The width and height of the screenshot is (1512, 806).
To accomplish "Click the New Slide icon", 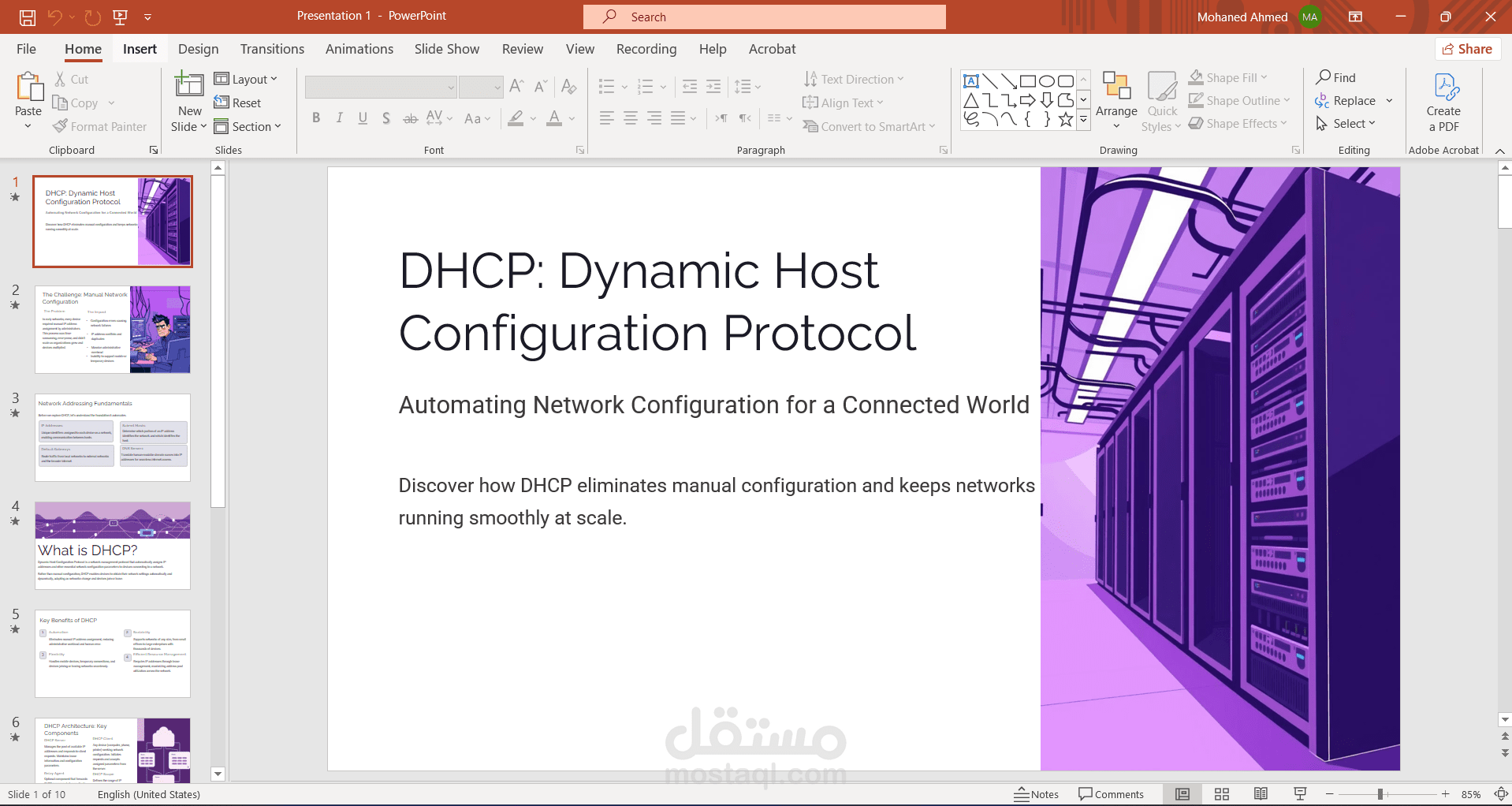I will click(189, 85).
